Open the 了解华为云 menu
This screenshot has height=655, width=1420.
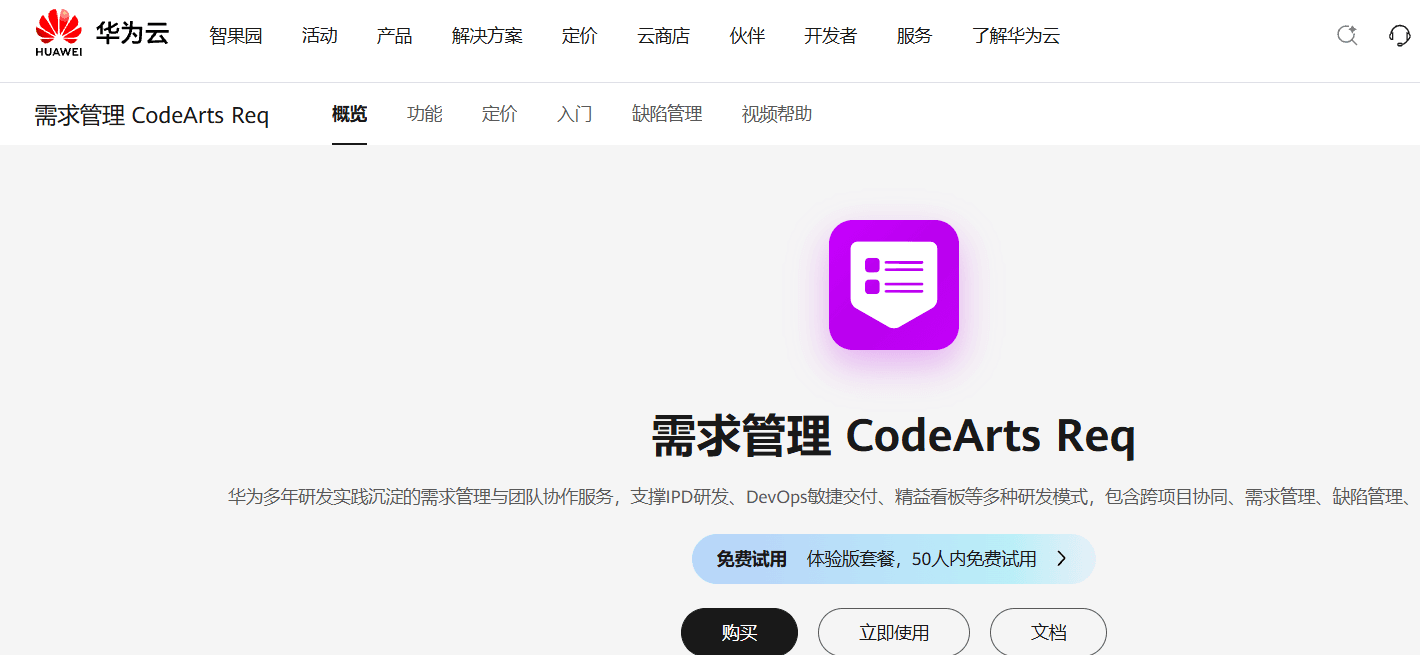click(1016, 36)
